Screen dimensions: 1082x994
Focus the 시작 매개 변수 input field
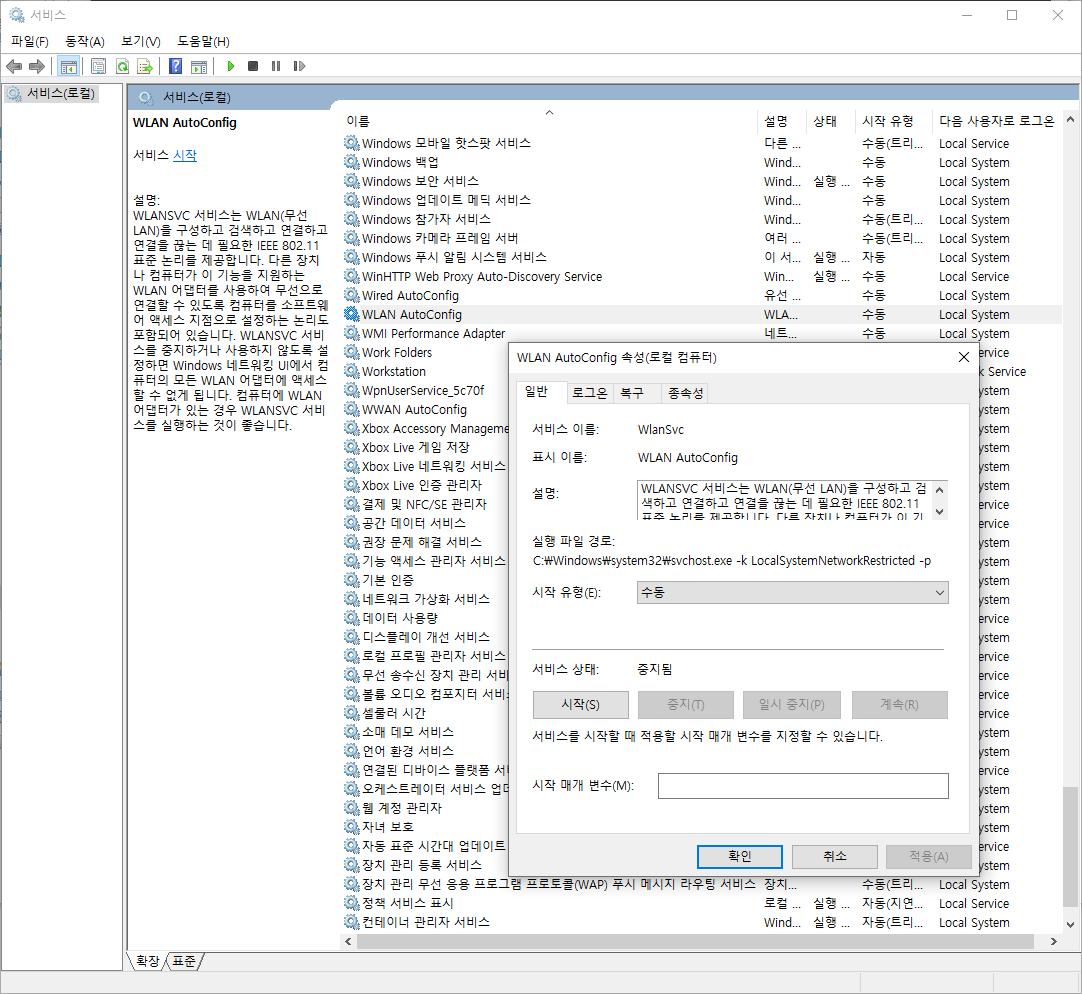[803, 786]
